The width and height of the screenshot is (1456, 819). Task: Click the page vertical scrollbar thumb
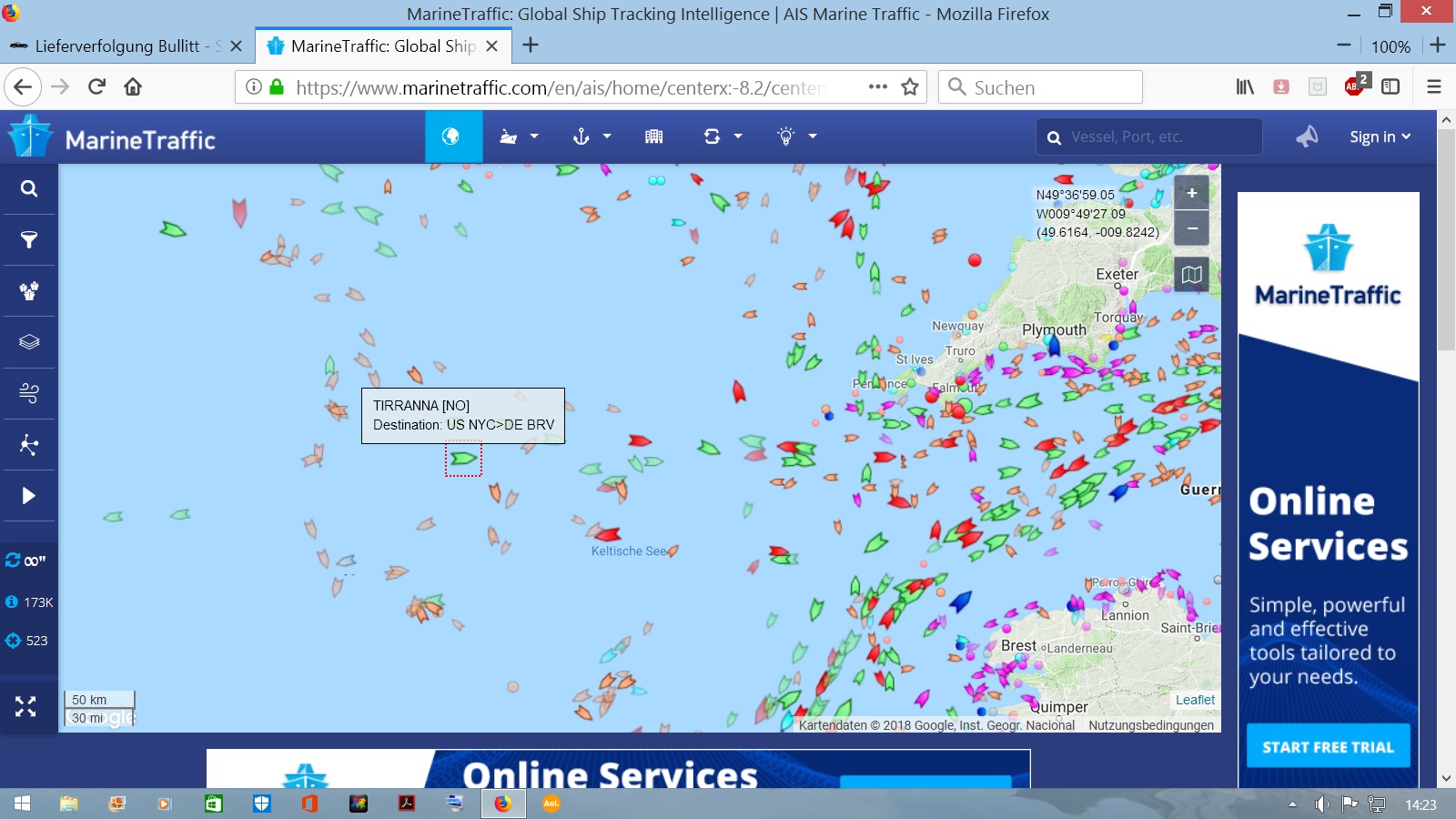[1446, 240]
